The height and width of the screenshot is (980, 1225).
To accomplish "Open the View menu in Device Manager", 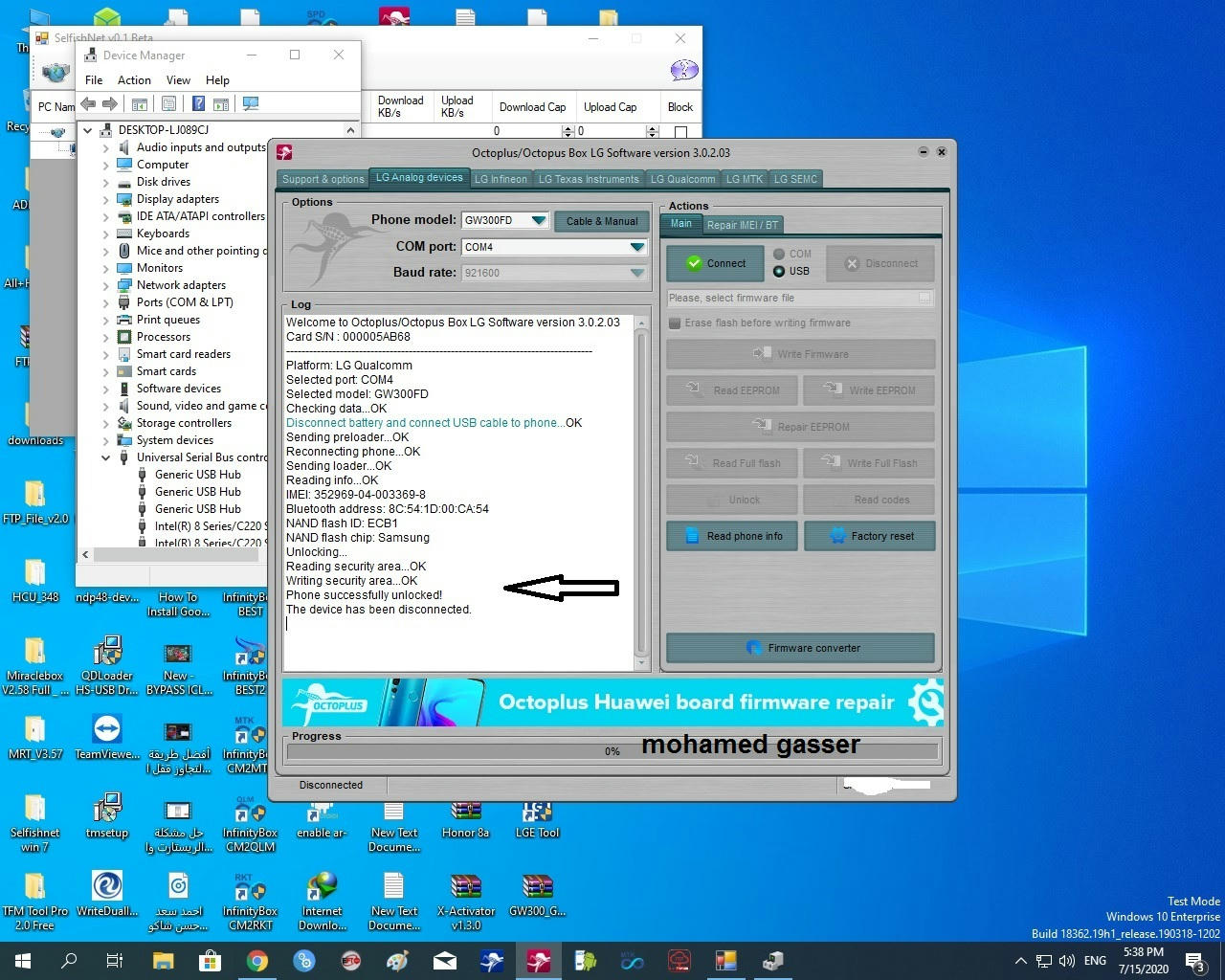I will pyautogui.click(x=178, y=80).
